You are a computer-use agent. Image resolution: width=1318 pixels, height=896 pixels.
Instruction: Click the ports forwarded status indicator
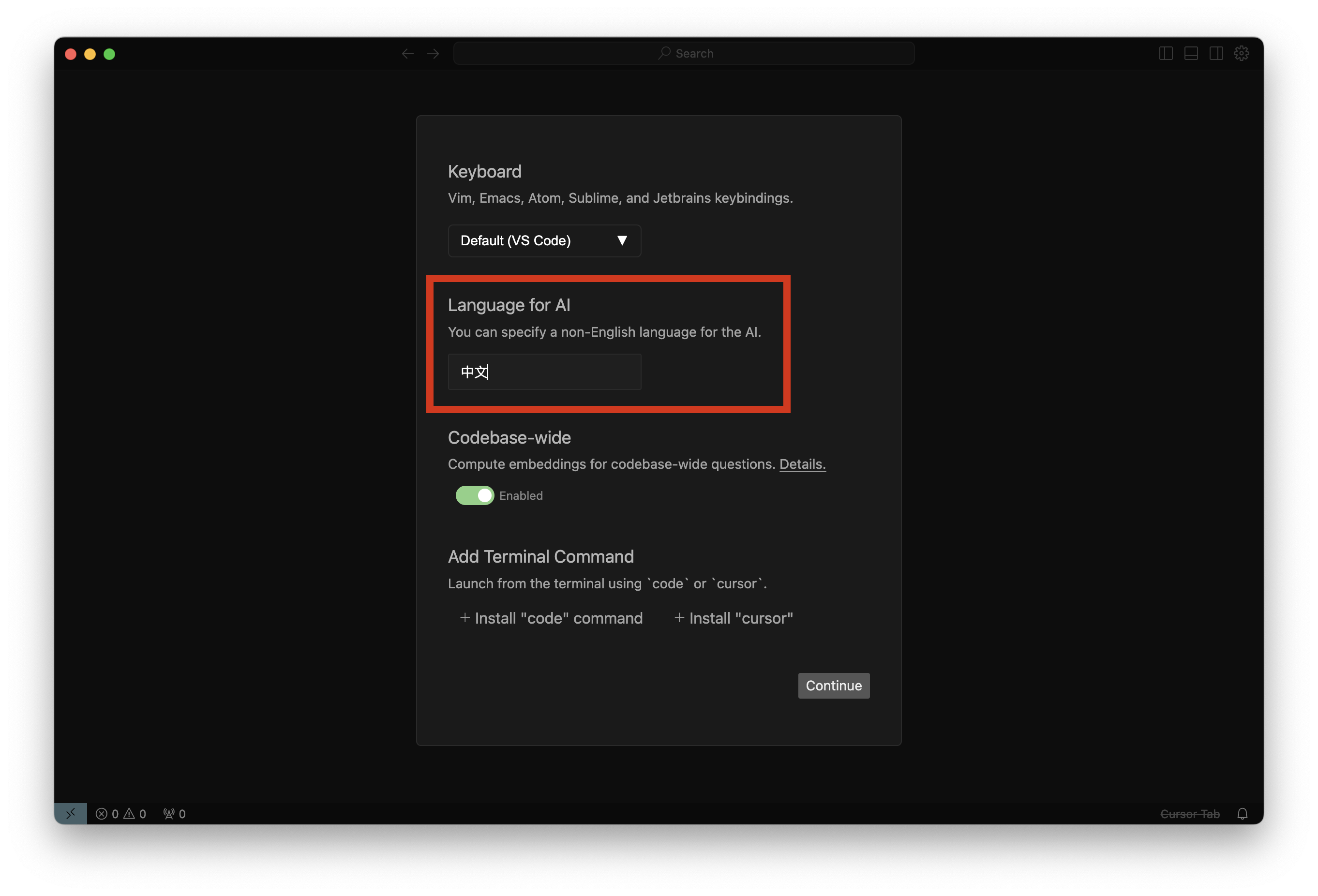tap(174, 814)
